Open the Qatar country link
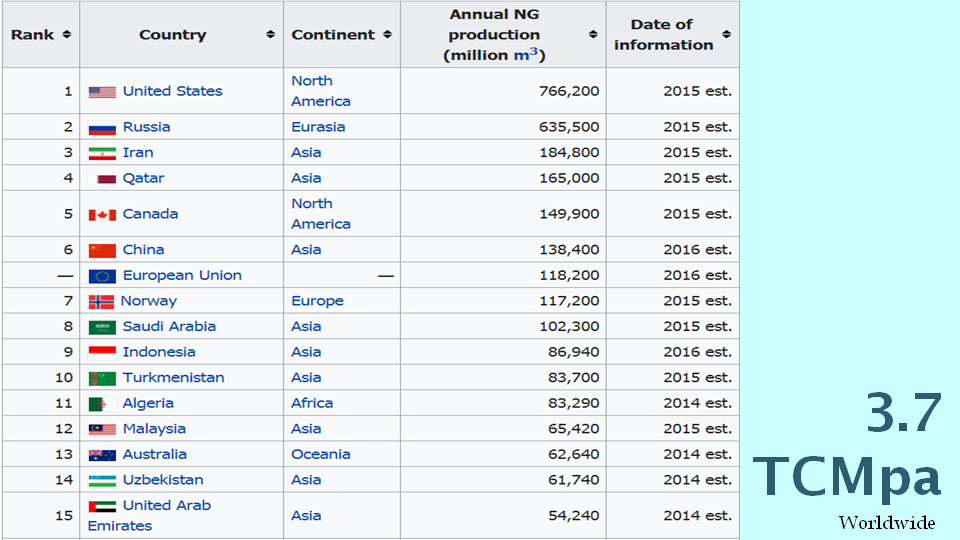Viewport: 960px width, 540px height. click(x=143, y=178)
